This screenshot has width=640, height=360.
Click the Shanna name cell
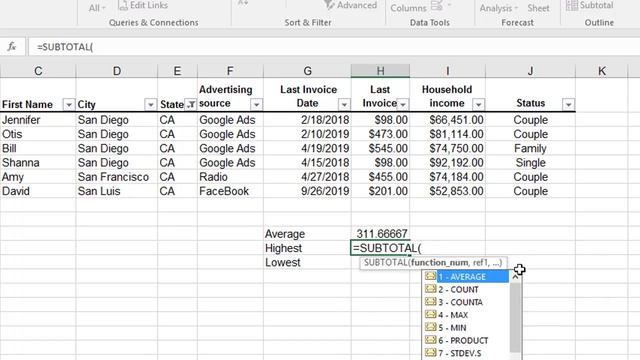coord(38,163)
